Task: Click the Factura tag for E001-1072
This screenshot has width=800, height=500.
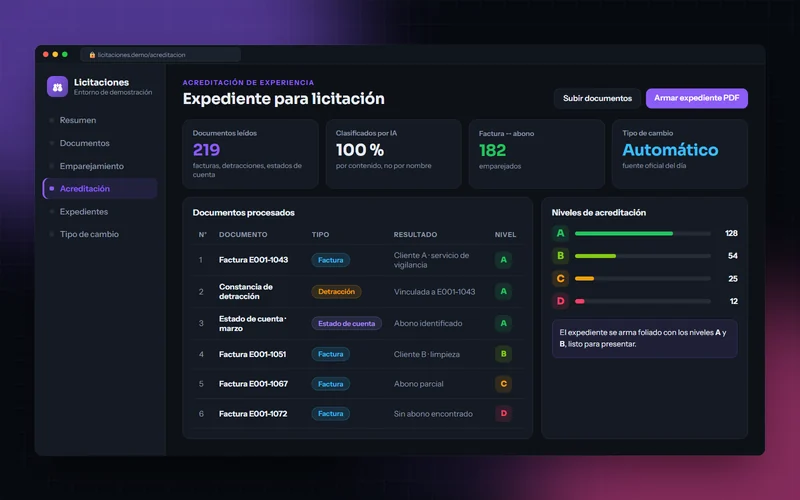Action: coord(331,414)
